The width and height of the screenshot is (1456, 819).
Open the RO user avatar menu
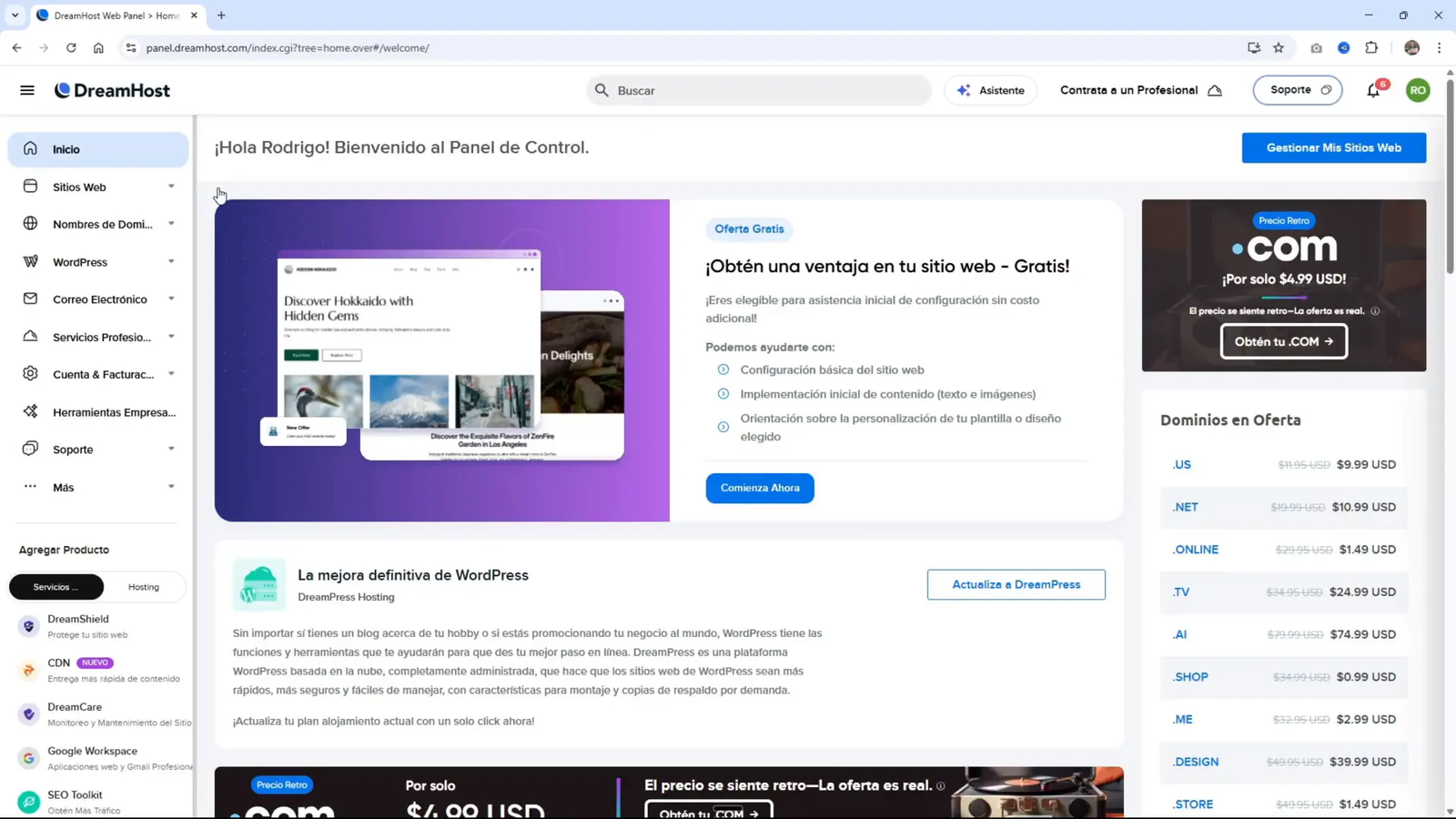coord(1418,90)
